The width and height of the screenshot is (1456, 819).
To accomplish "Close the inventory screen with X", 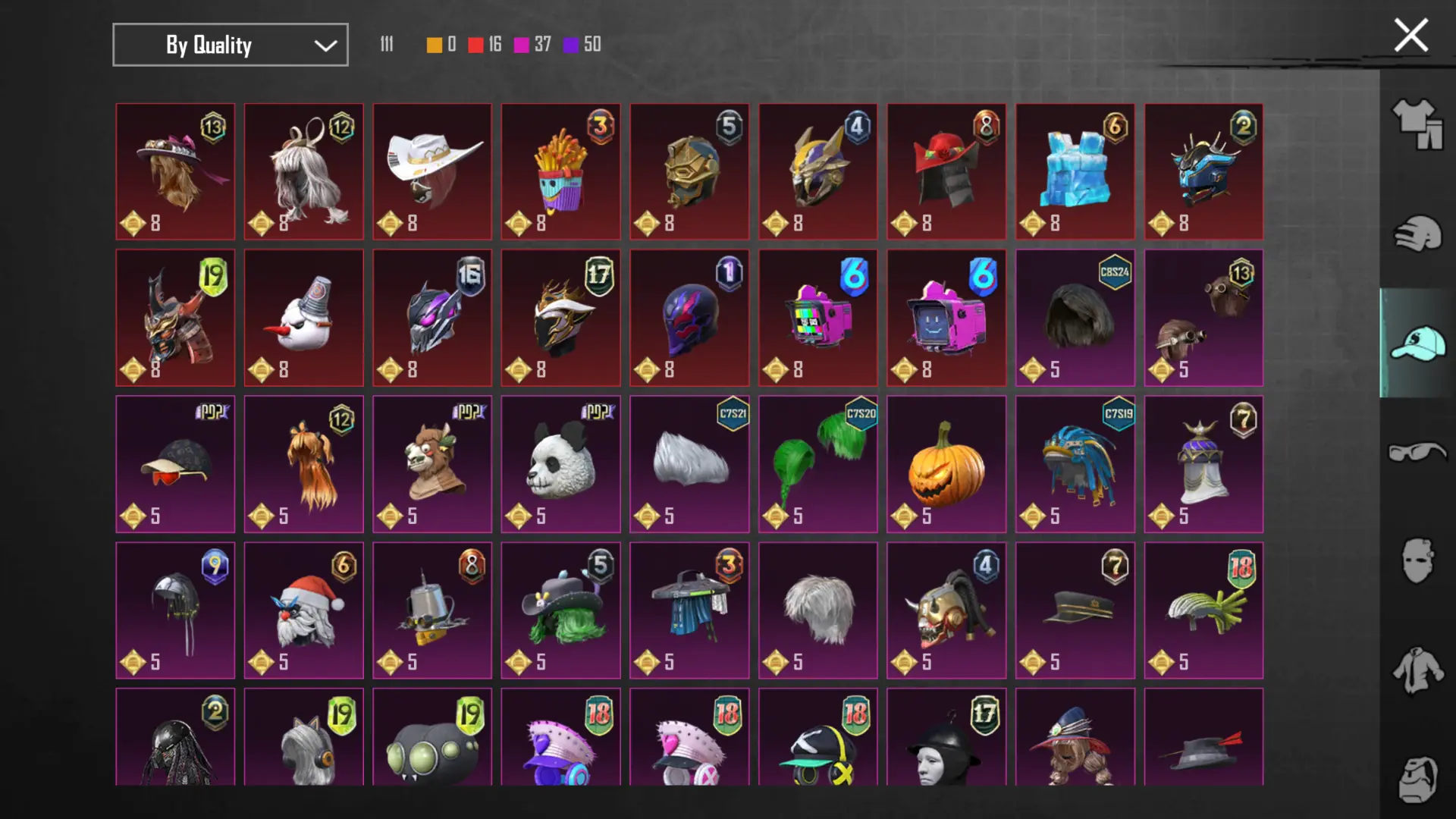I will click(1410, 36).
